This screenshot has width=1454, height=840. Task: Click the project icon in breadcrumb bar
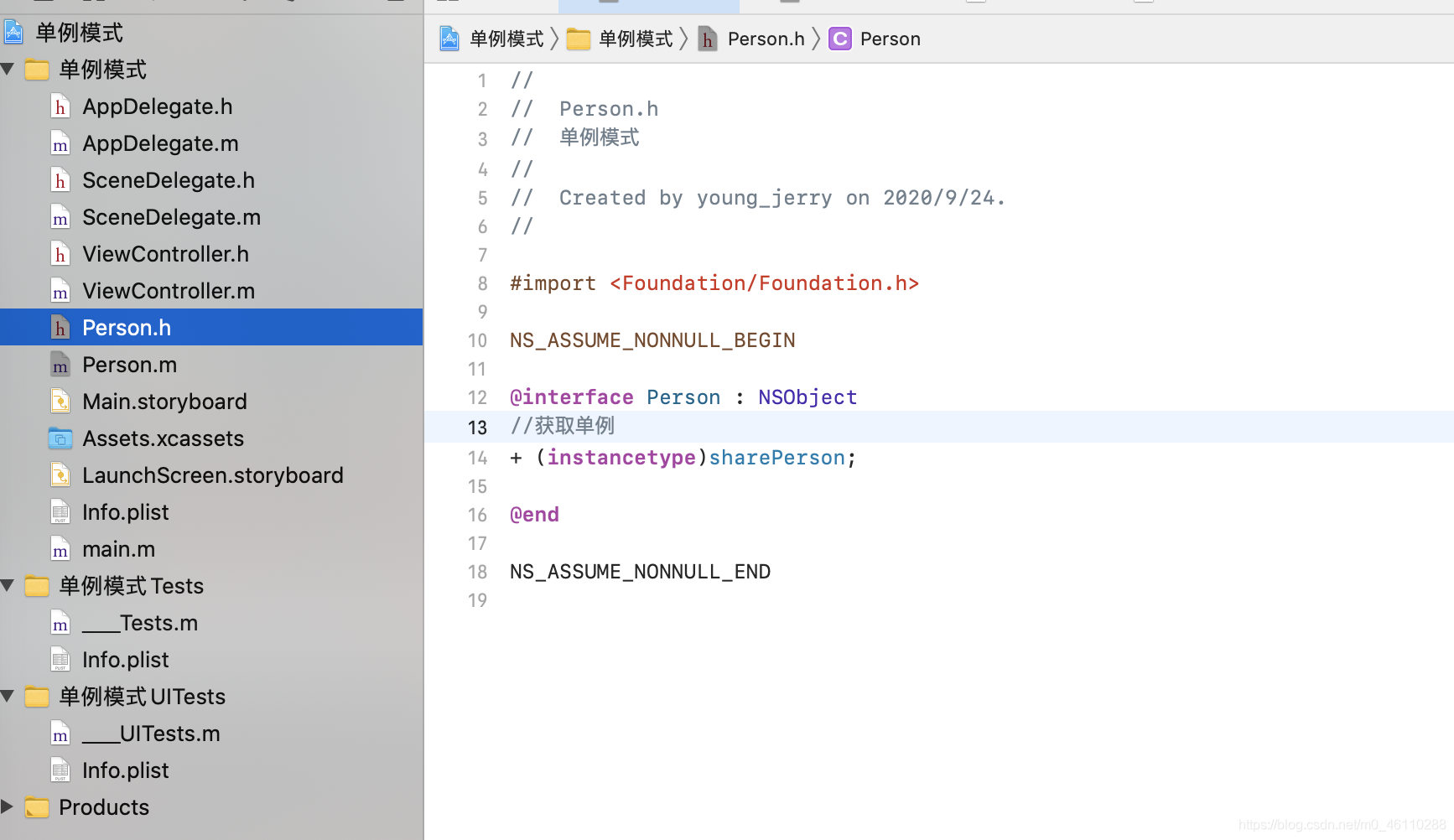(x=449, y=39)
